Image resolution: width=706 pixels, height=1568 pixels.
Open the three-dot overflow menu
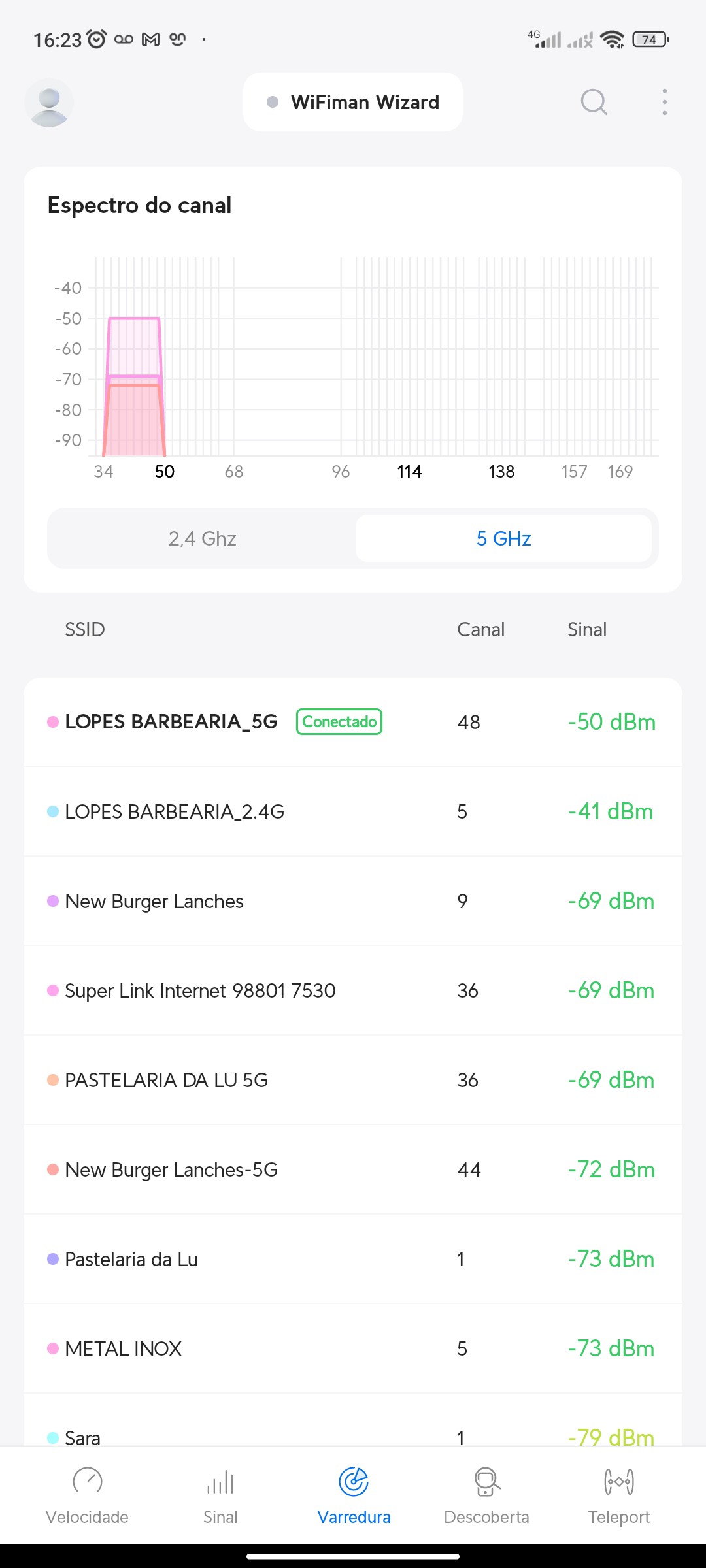point(664,102)
